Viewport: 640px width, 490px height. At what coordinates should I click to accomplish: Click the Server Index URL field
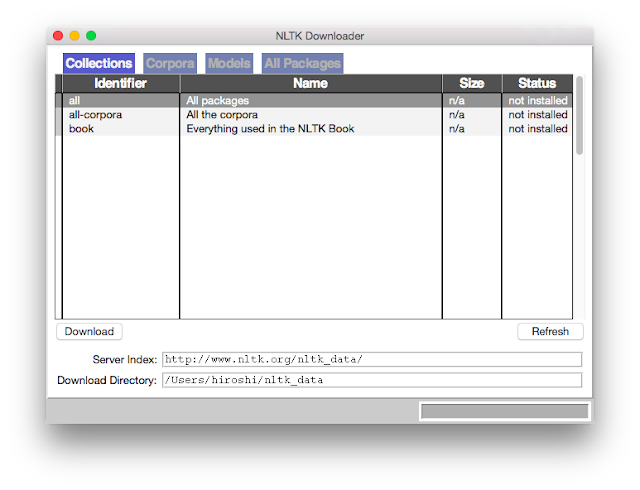pos(372,359)
